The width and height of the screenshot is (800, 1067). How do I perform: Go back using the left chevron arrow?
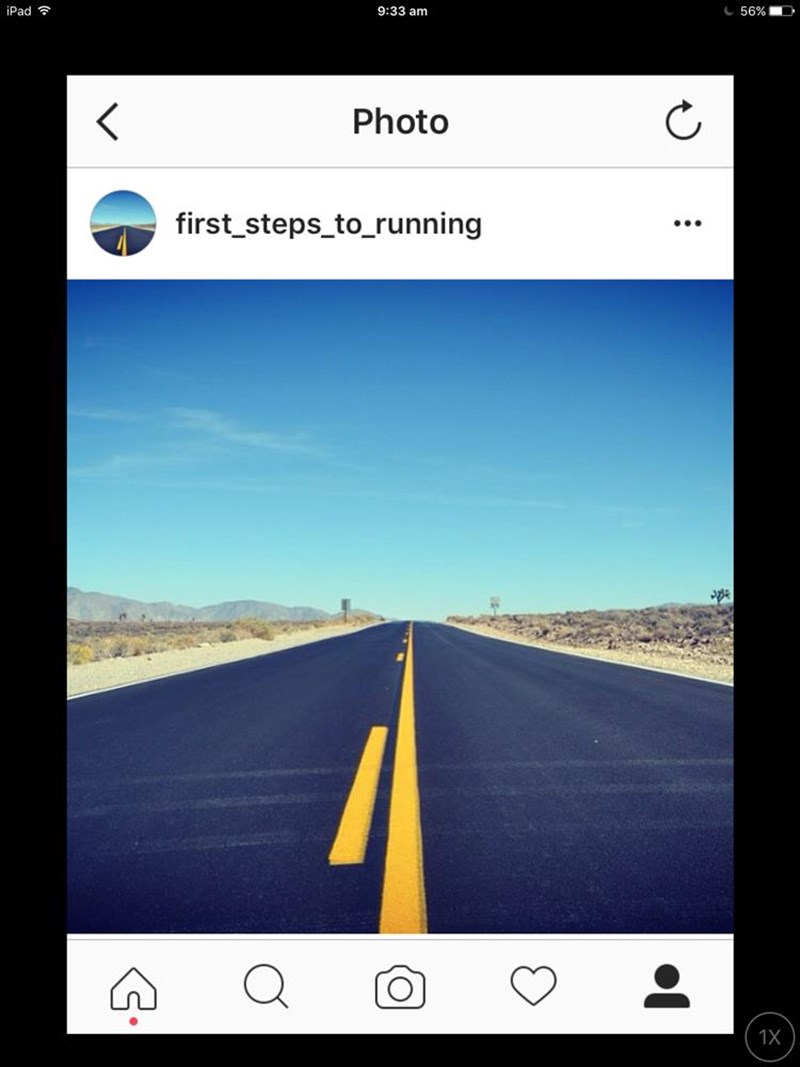coord(107,122)
